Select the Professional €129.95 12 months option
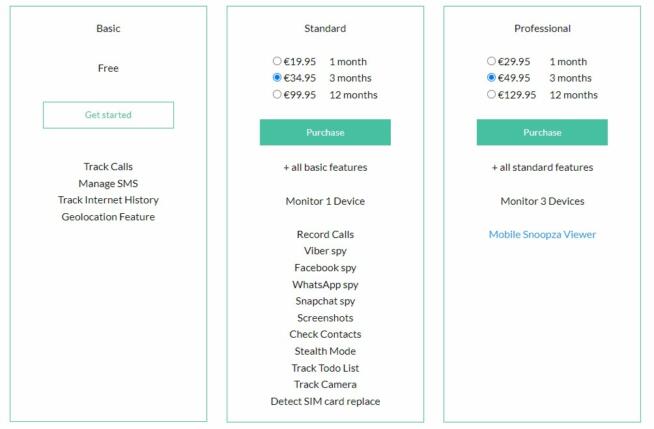The image size is (654, 429). point(491,94)
